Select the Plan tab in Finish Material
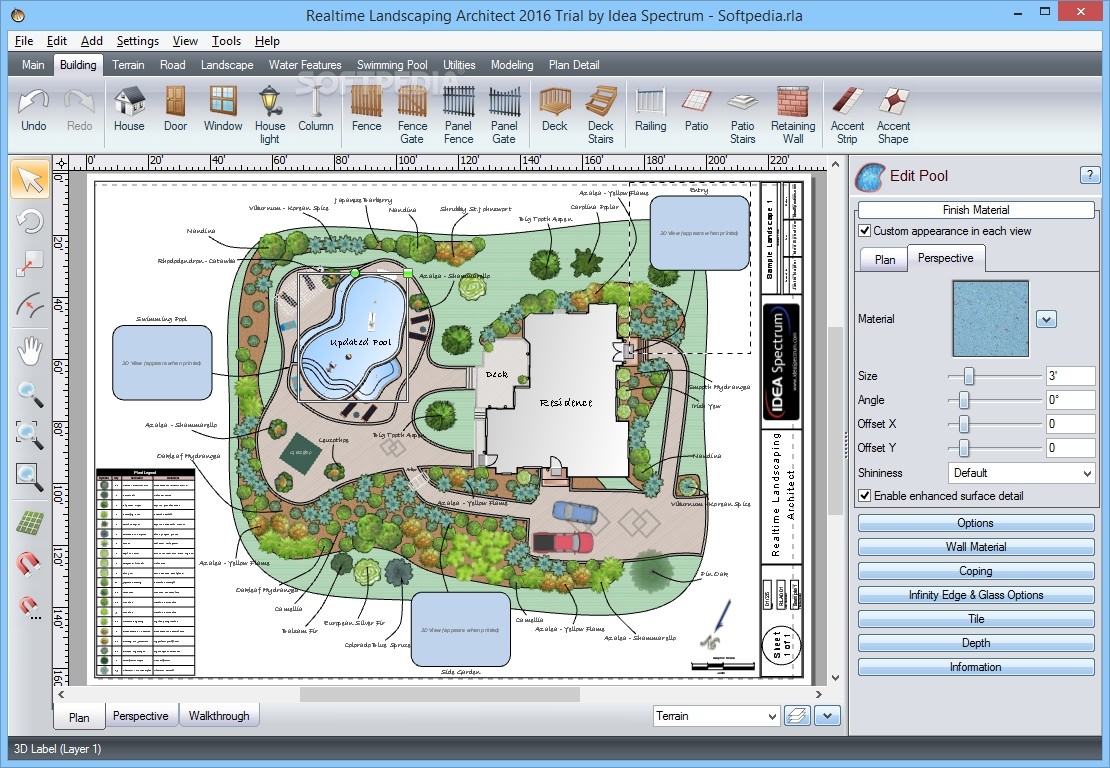This screenshot has height=768, width=1110. 884,259
